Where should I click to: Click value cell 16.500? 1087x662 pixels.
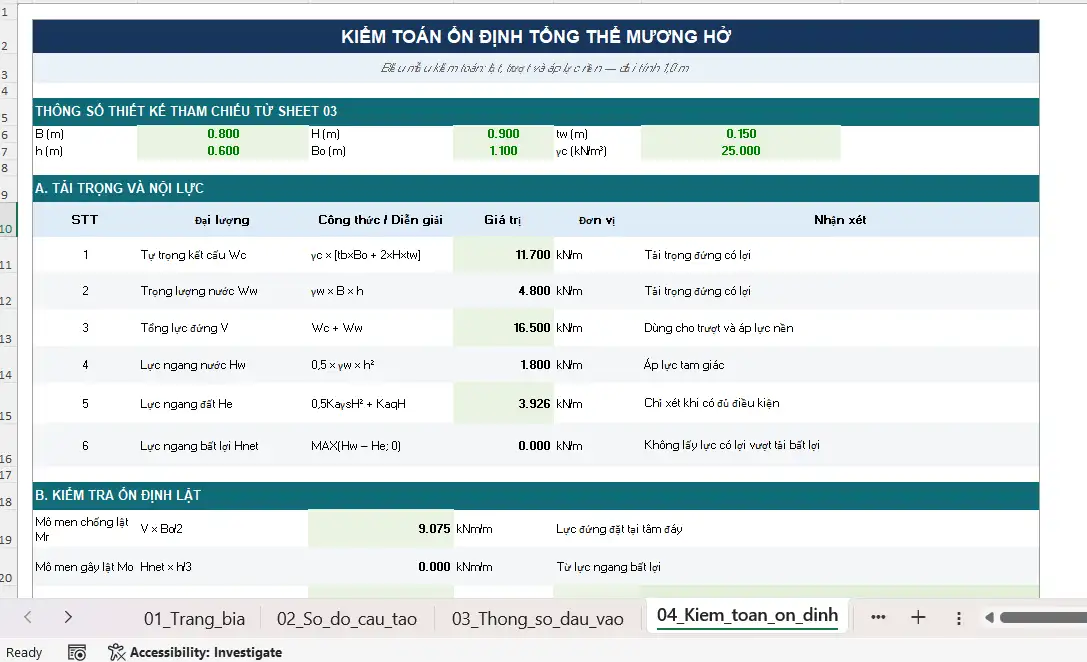(x=503, y=328)
